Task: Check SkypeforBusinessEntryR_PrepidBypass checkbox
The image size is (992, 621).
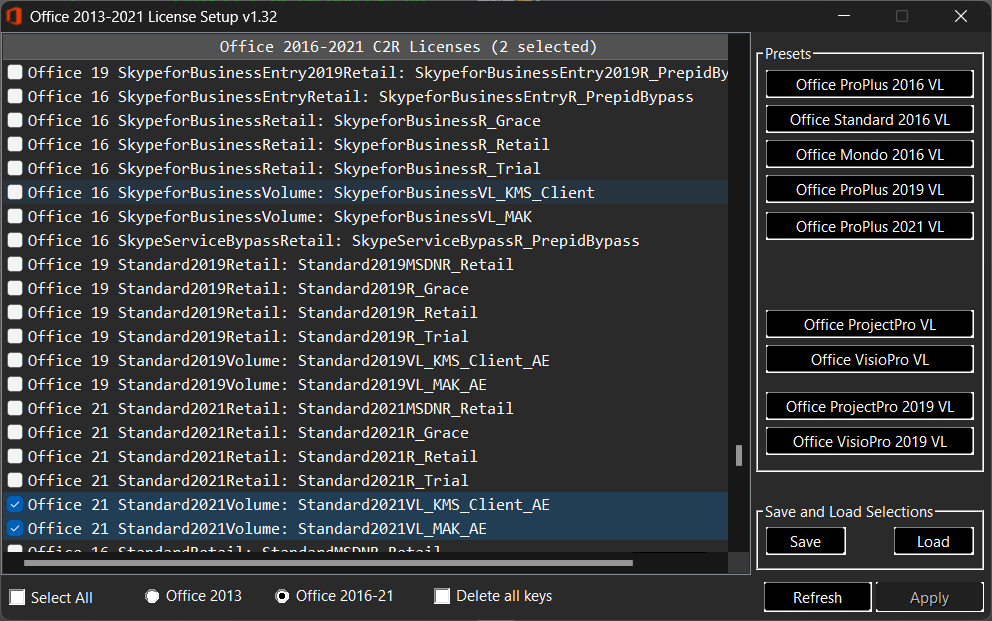Action: click(x=15, y=96)
